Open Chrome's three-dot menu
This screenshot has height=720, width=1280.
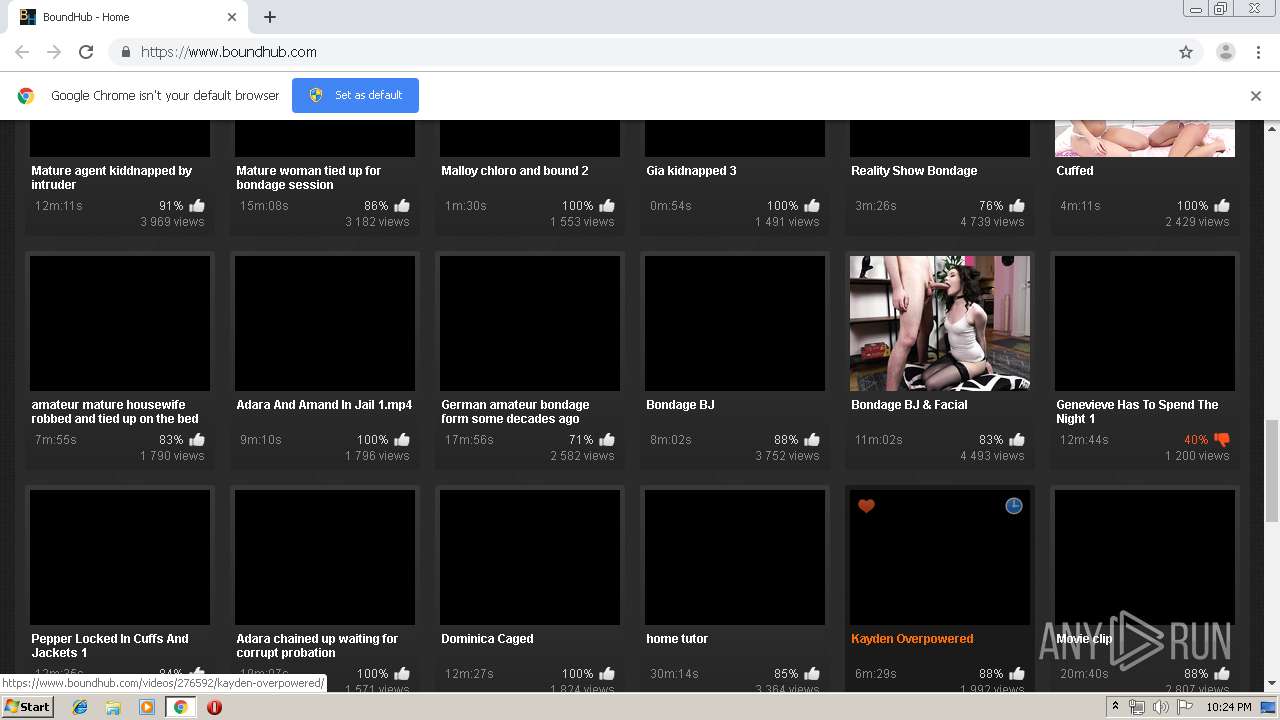click(1258, 52)
